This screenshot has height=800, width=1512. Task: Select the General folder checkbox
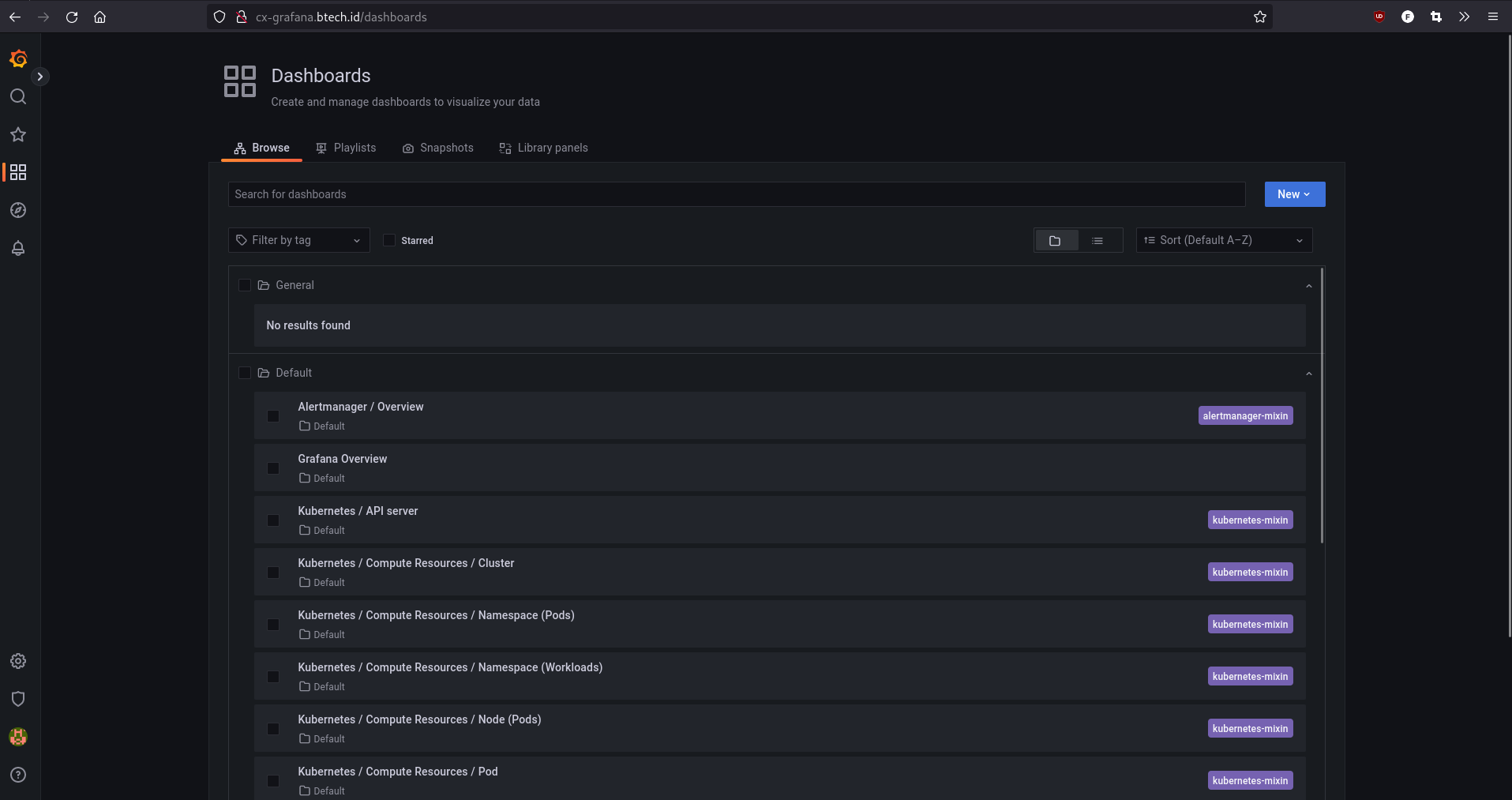pos(245,285)
